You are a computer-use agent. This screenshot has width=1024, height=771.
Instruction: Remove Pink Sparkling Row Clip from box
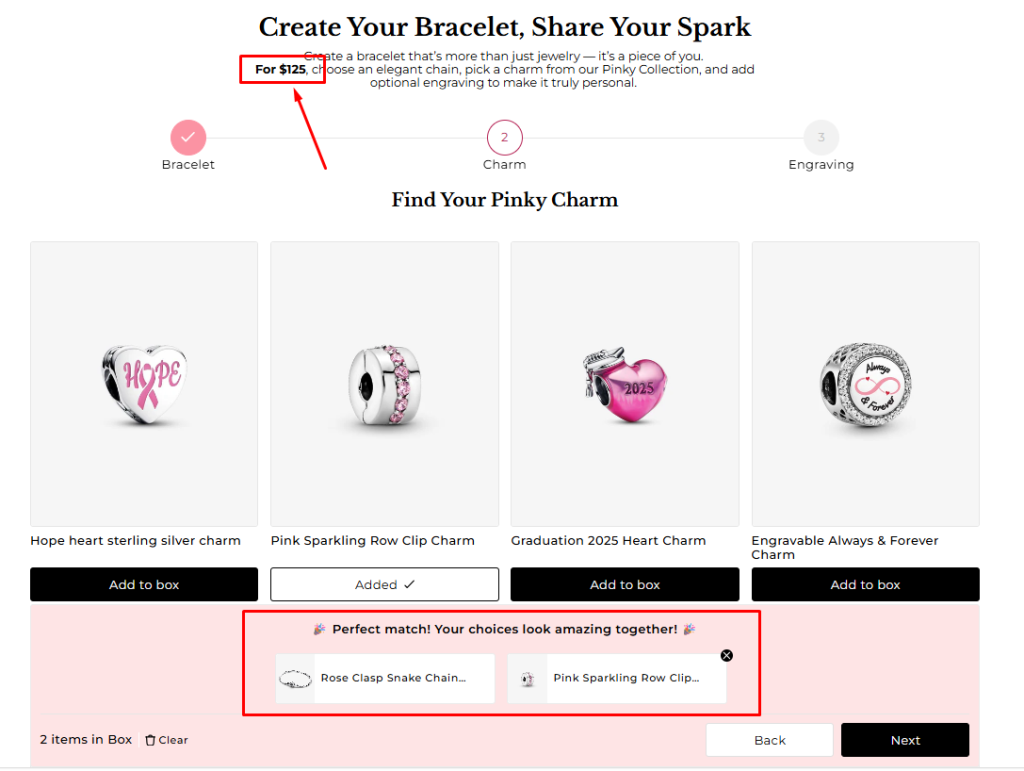tap(727, 655)
